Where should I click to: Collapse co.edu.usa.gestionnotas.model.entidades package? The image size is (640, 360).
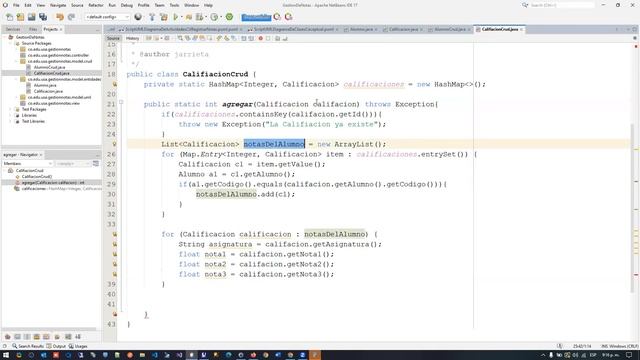pos(17,79)
